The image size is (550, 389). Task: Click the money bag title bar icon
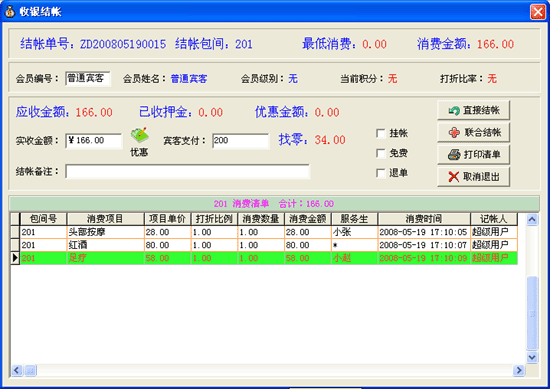(x=10, y=11)
